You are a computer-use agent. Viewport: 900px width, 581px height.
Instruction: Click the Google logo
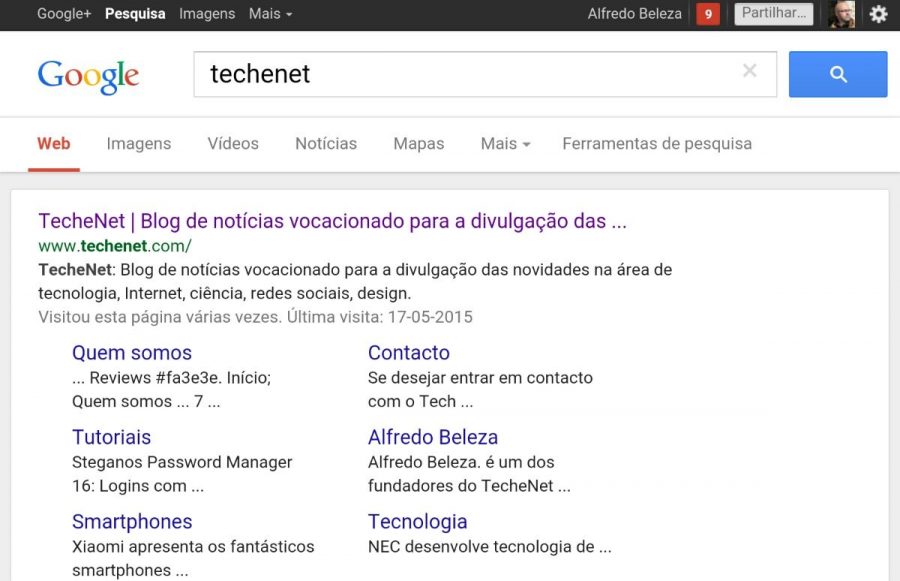point(88,76)
